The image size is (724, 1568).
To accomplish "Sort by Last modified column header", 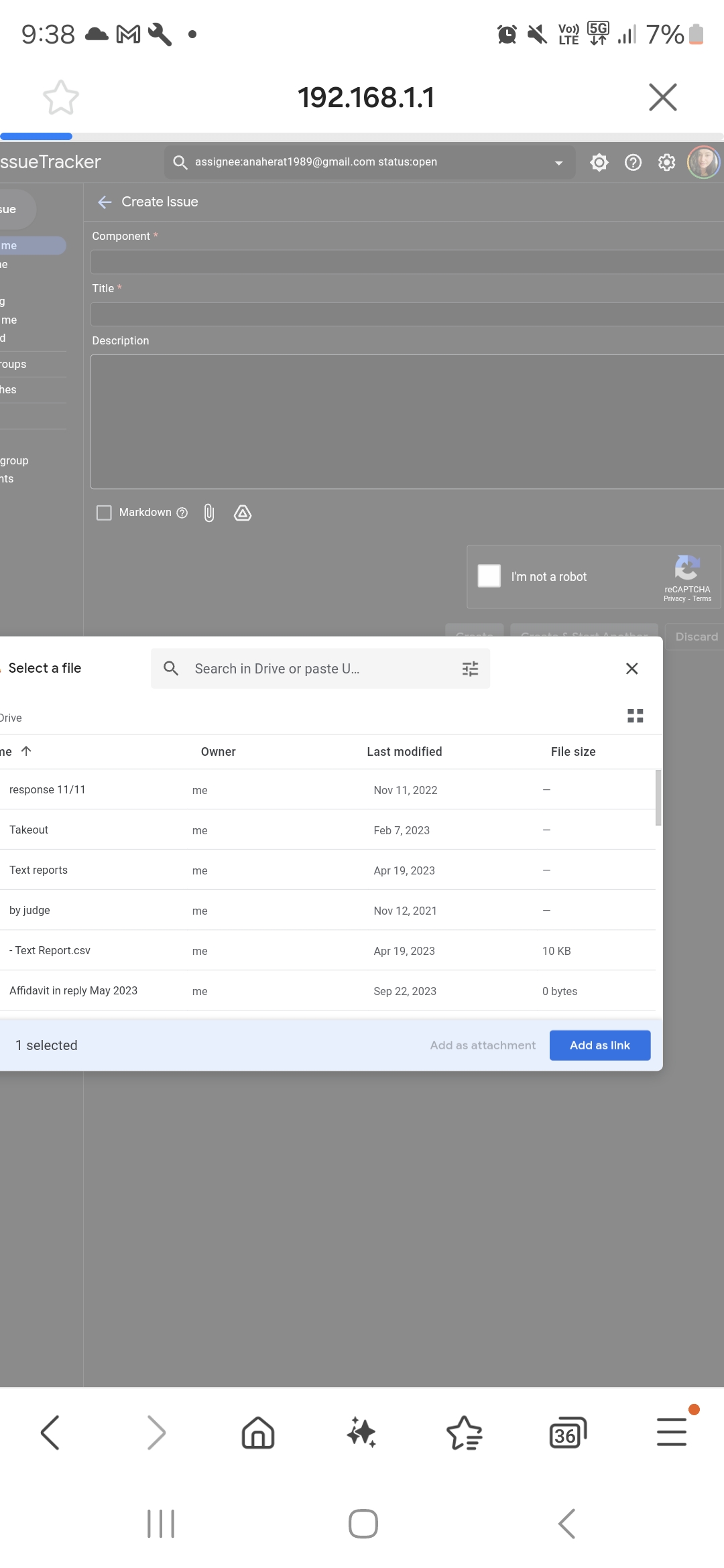I will (404, 752).
